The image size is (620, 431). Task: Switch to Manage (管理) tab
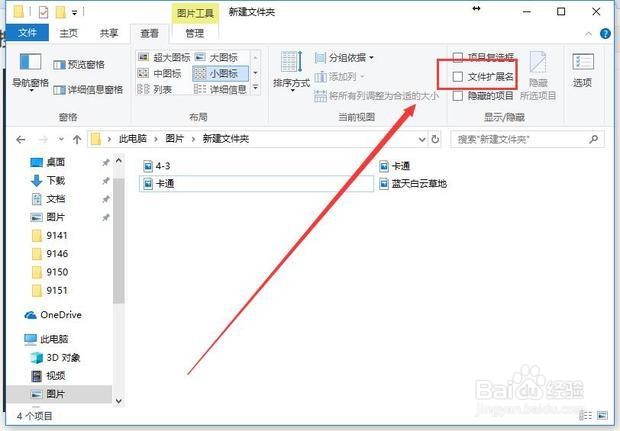tap(195, 33)
